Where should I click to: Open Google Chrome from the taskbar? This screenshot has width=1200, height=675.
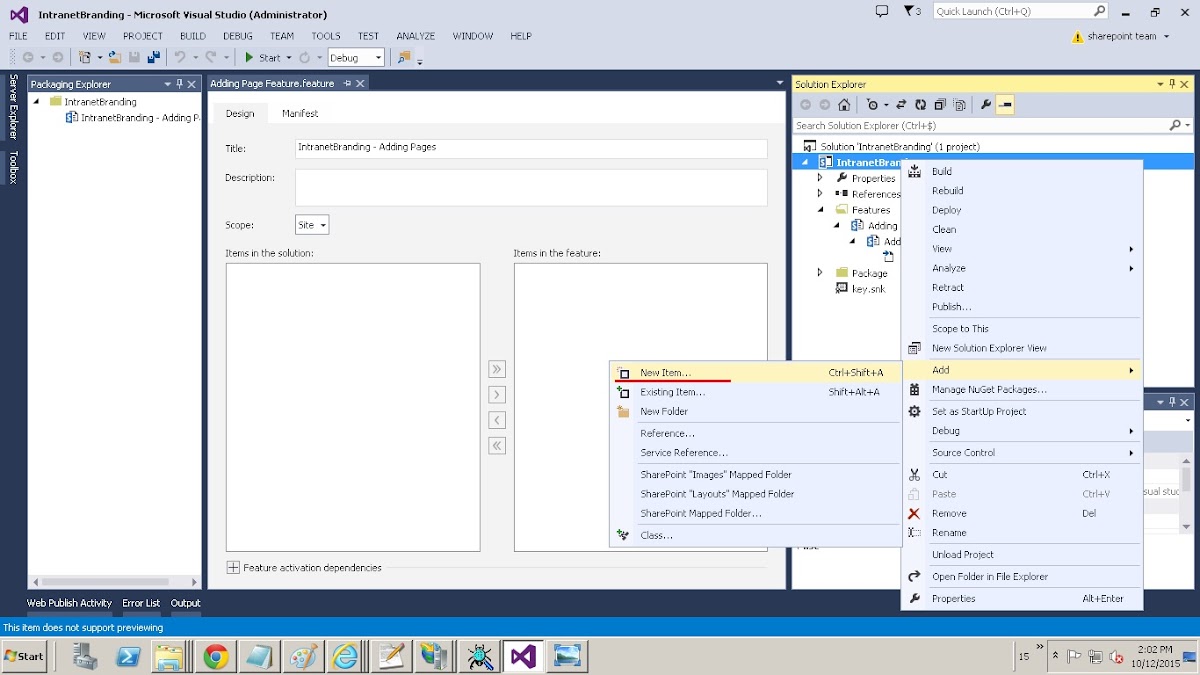pyautogui.click(x=216, y=656)
